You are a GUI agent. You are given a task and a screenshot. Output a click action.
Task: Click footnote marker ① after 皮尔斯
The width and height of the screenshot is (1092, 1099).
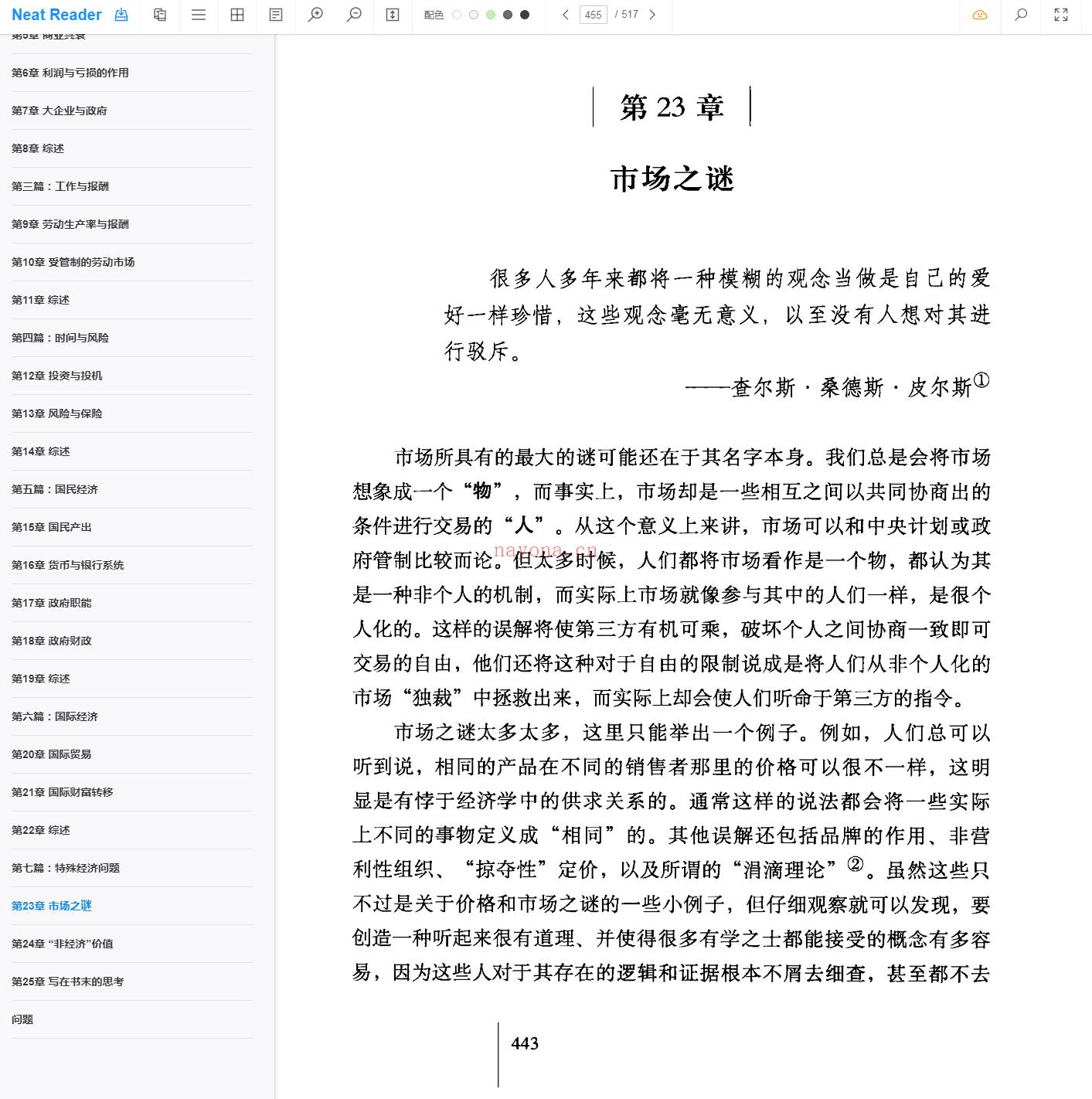coord(981,380)
